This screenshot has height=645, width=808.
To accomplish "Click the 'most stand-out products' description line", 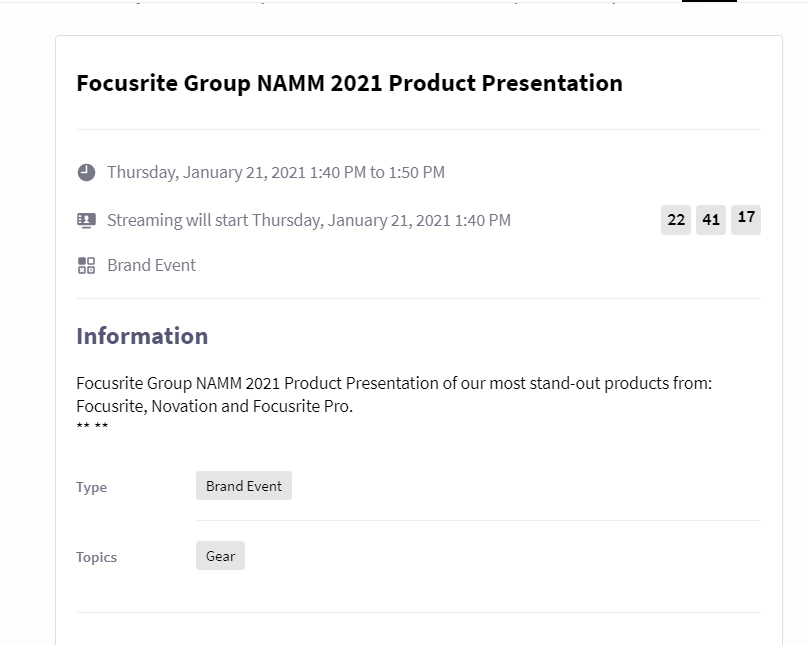I will [x=394, y=383].
